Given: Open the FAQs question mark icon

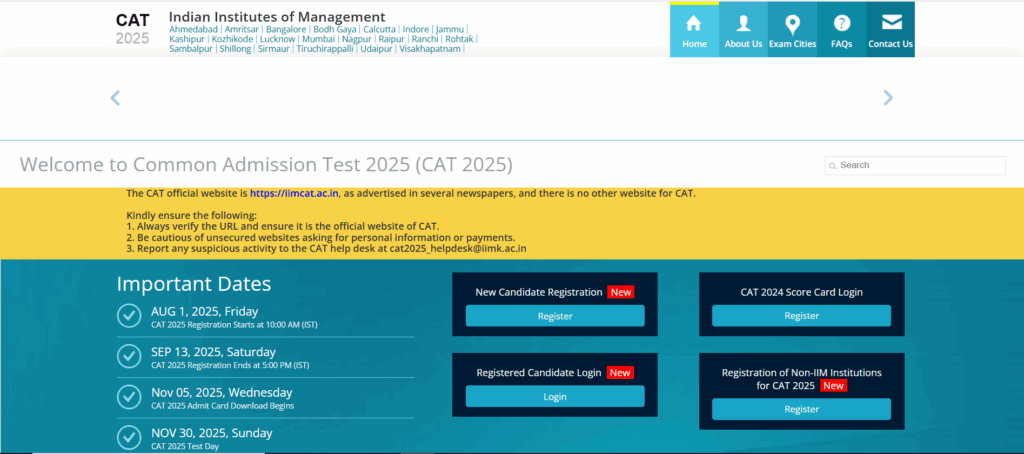Looking at the screenshot, I should (x=842, y=23).
